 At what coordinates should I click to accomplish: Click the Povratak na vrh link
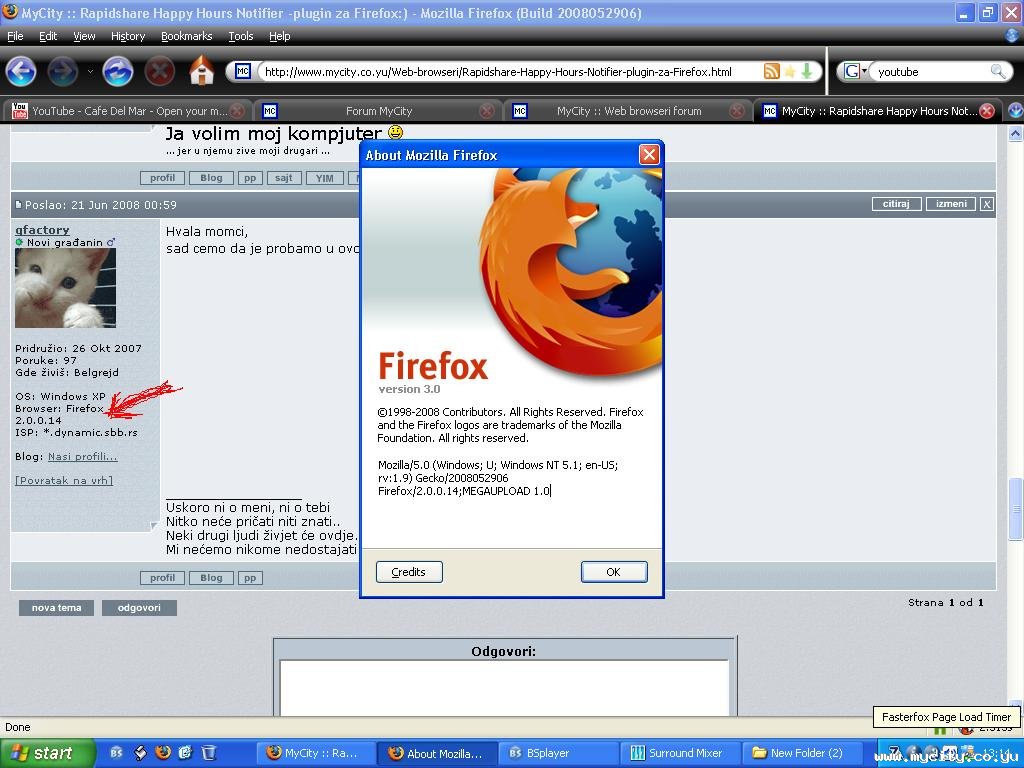pos(64,481)
